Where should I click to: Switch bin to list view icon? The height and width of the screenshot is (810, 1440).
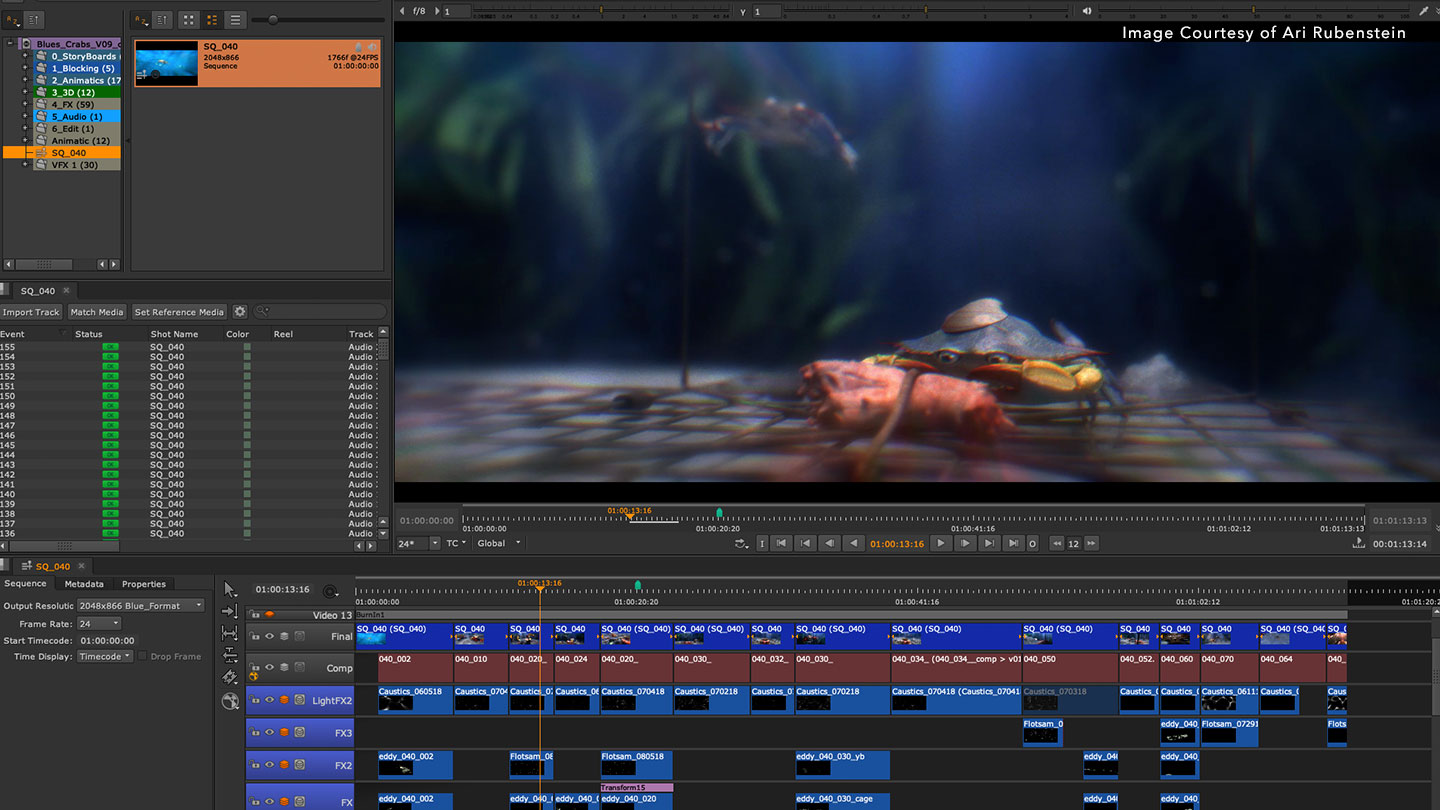(235, 20)
